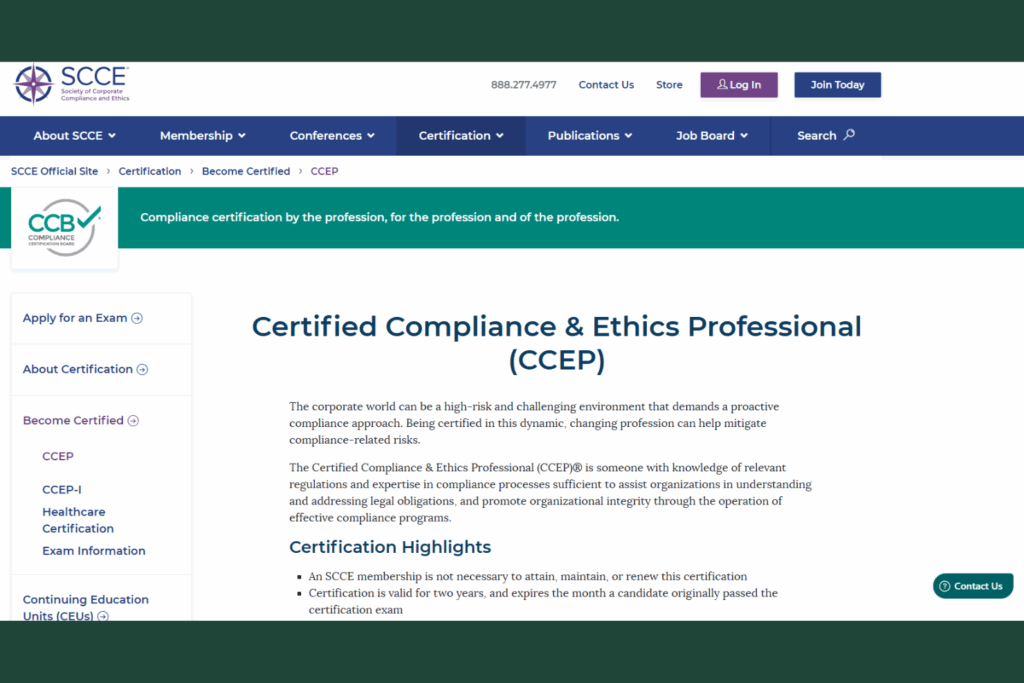
Task: Click the floating Contact Us help button
Action: point(973,586)
